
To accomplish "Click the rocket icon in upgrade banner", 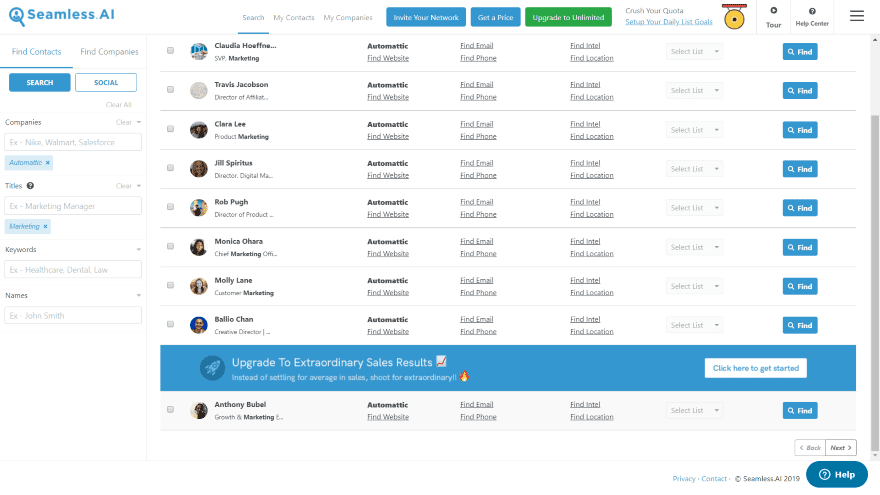I will coord(212,368).
